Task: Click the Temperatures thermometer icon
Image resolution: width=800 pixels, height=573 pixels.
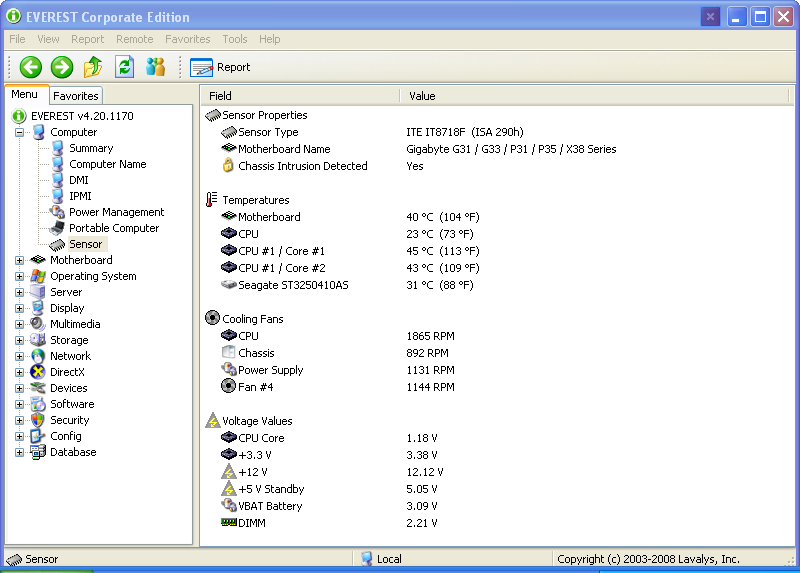Action: point(211,200)
